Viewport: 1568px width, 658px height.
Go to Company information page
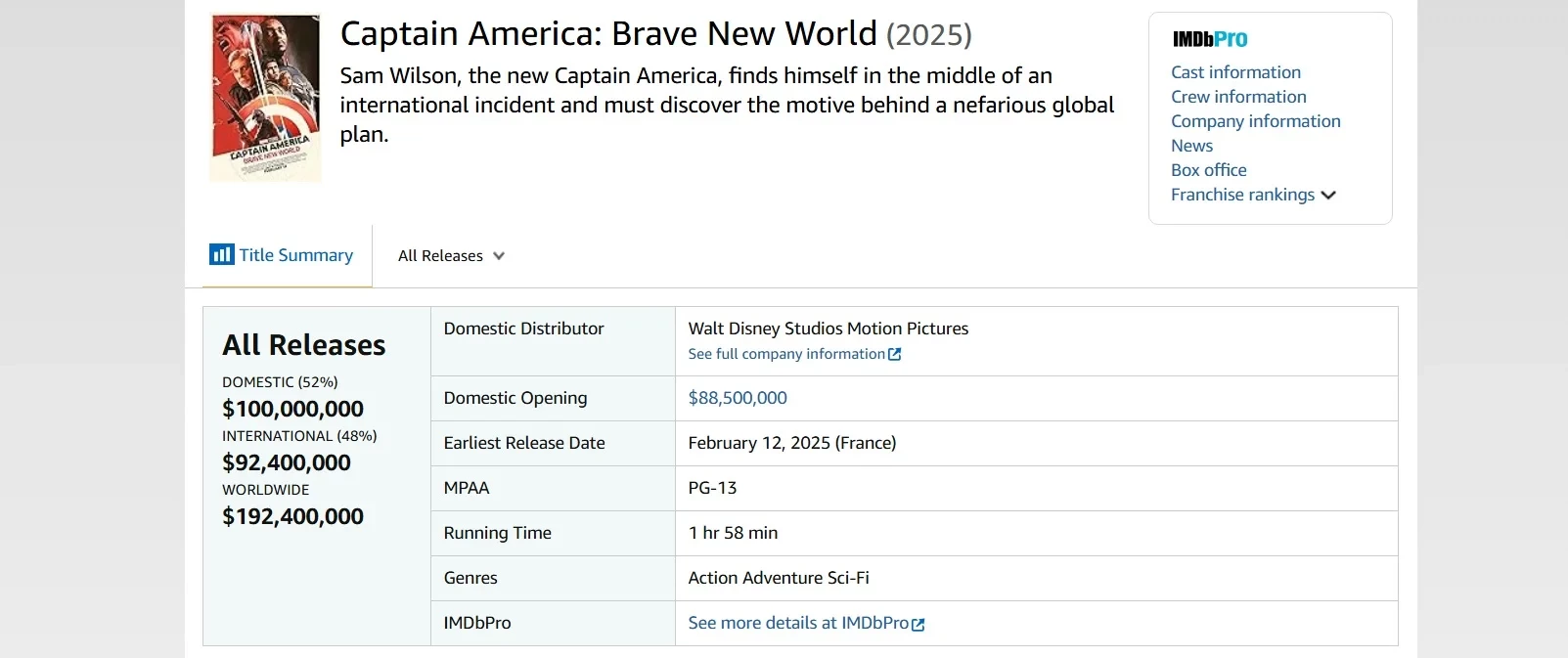tap(1255, 121)
